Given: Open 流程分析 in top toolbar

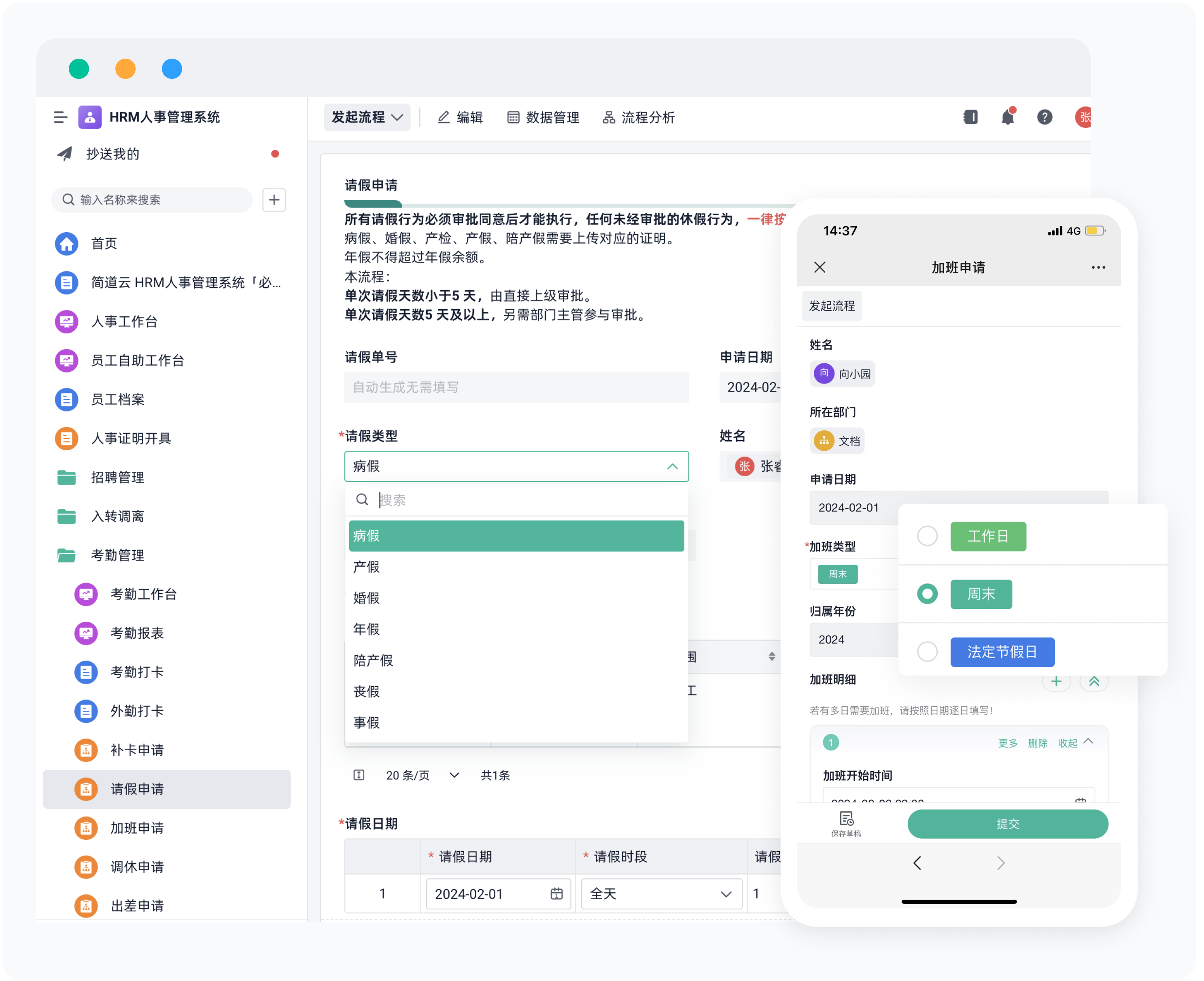Looking at the screenshot, I should [x=639, y=117].
